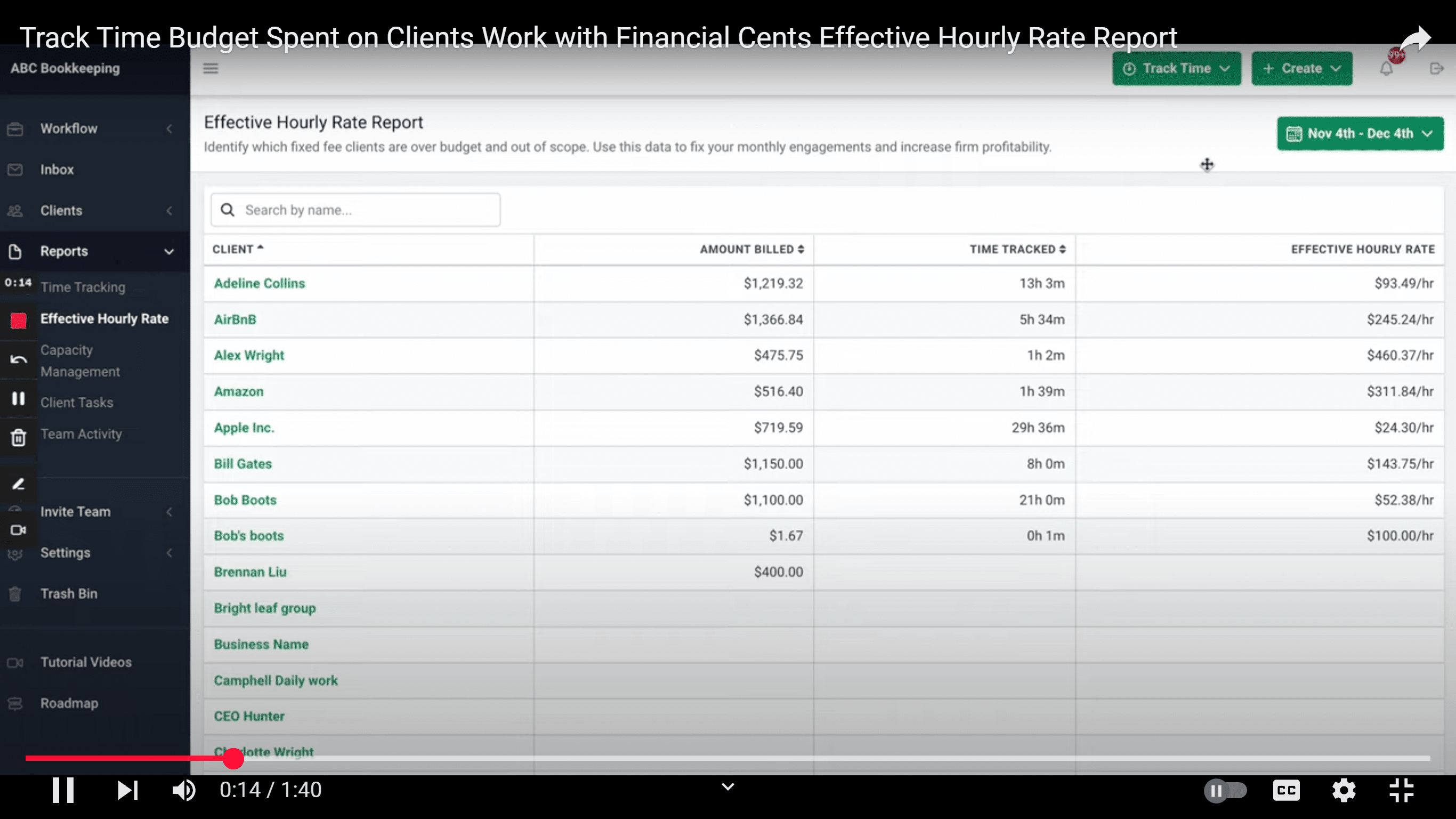Open the Track Time dropdown

(x=1176, y=68)
